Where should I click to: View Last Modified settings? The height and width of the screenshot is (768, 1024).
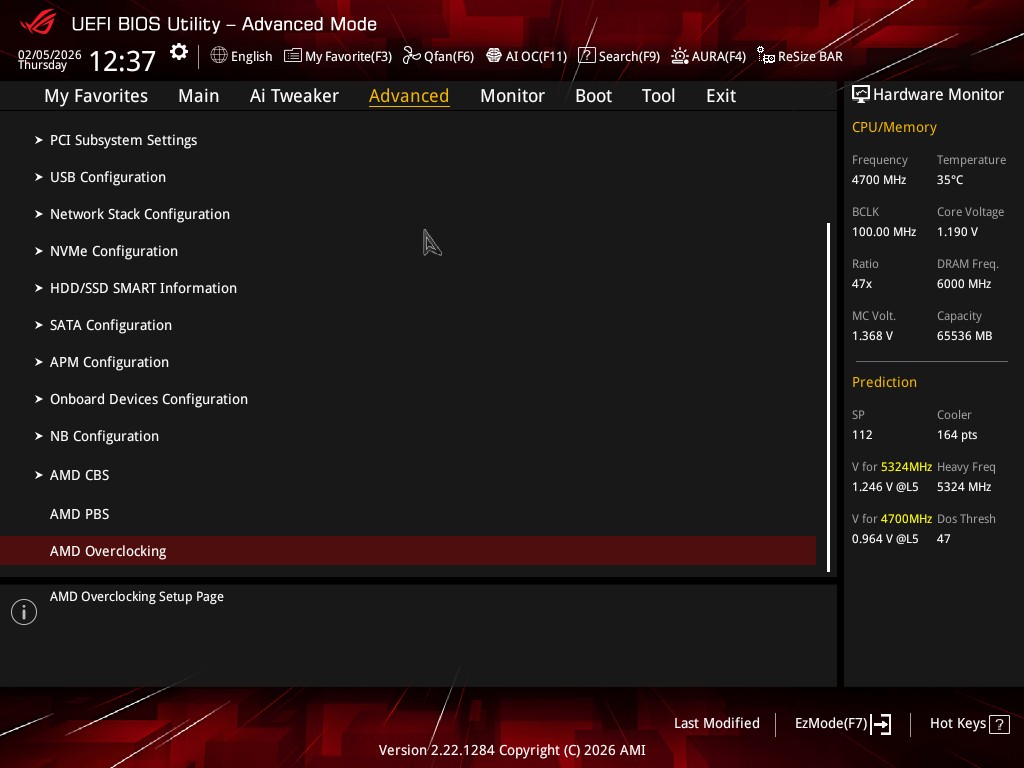716,723
